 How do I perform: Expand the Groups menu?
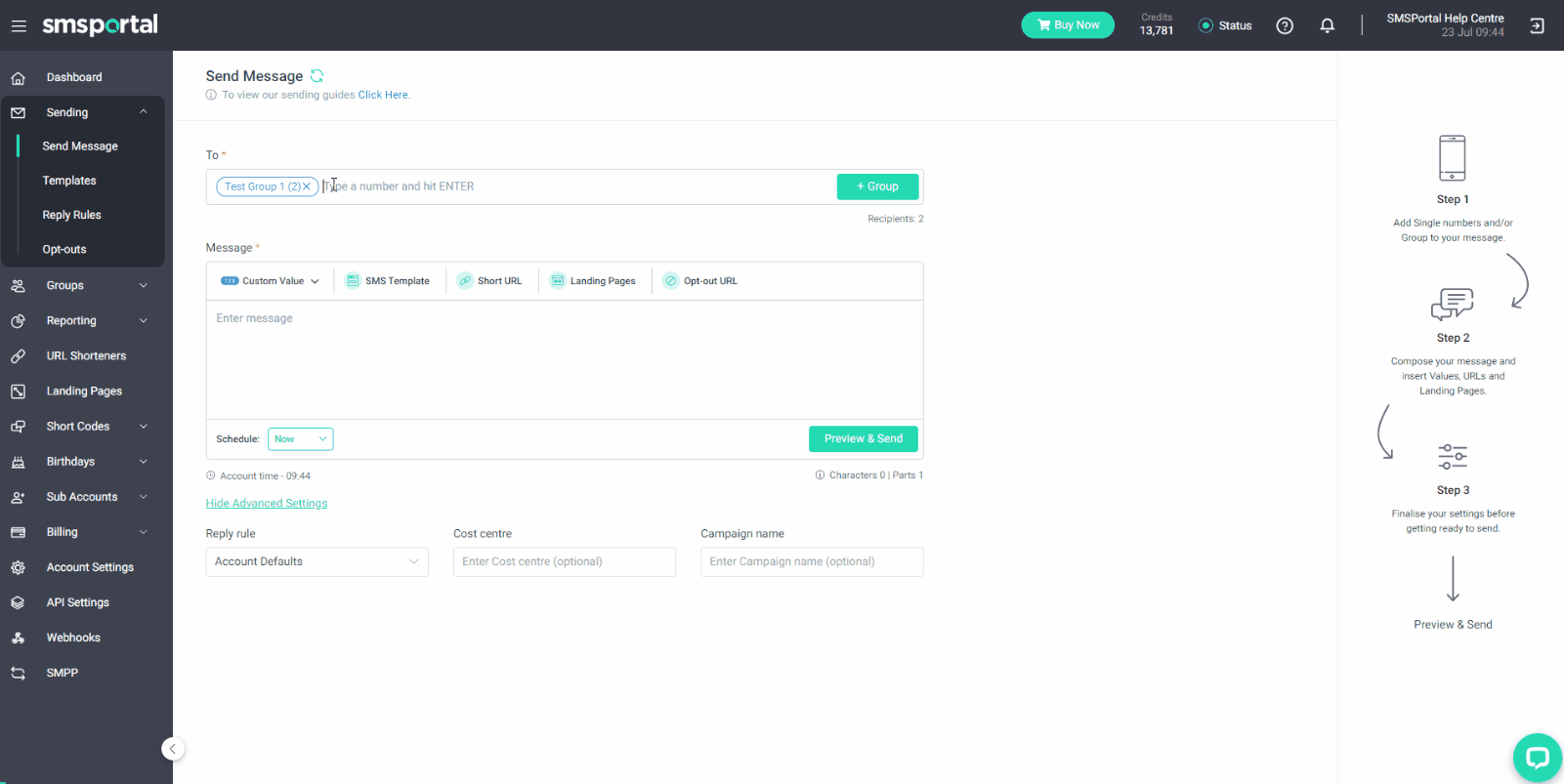pyautogui.click(x=144, y=285)
